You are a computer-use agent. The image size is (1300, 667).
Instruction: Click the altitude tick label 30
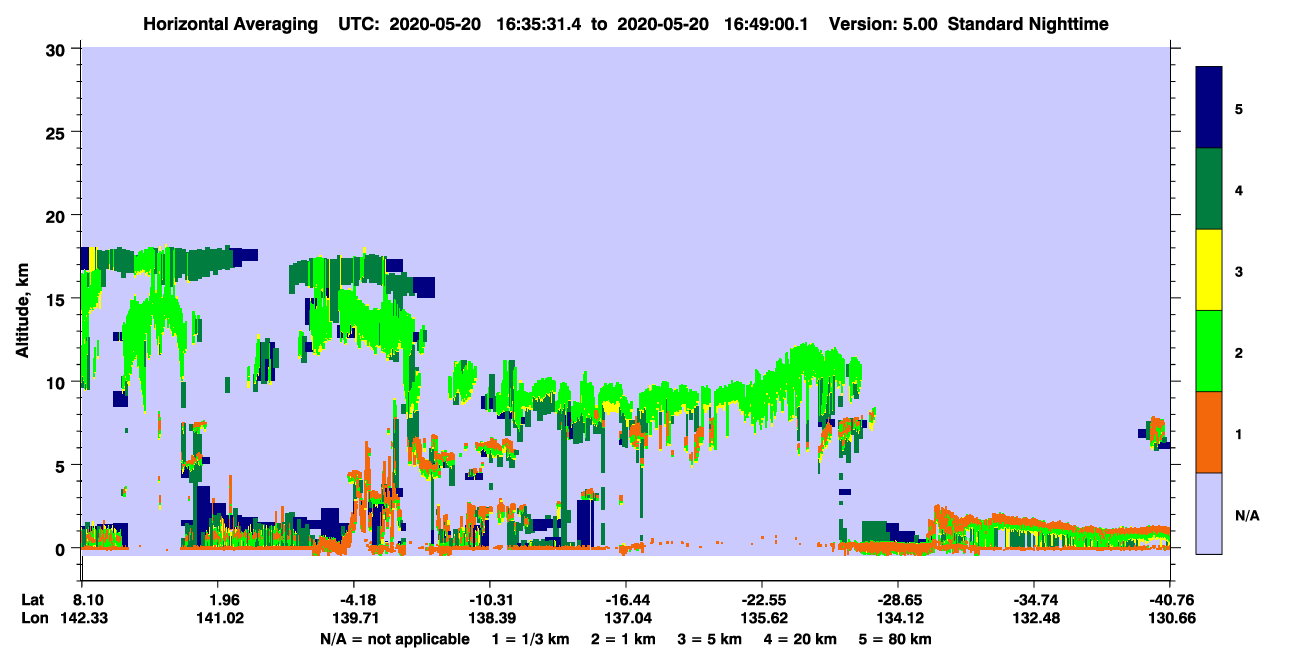[x=58, y=50]
